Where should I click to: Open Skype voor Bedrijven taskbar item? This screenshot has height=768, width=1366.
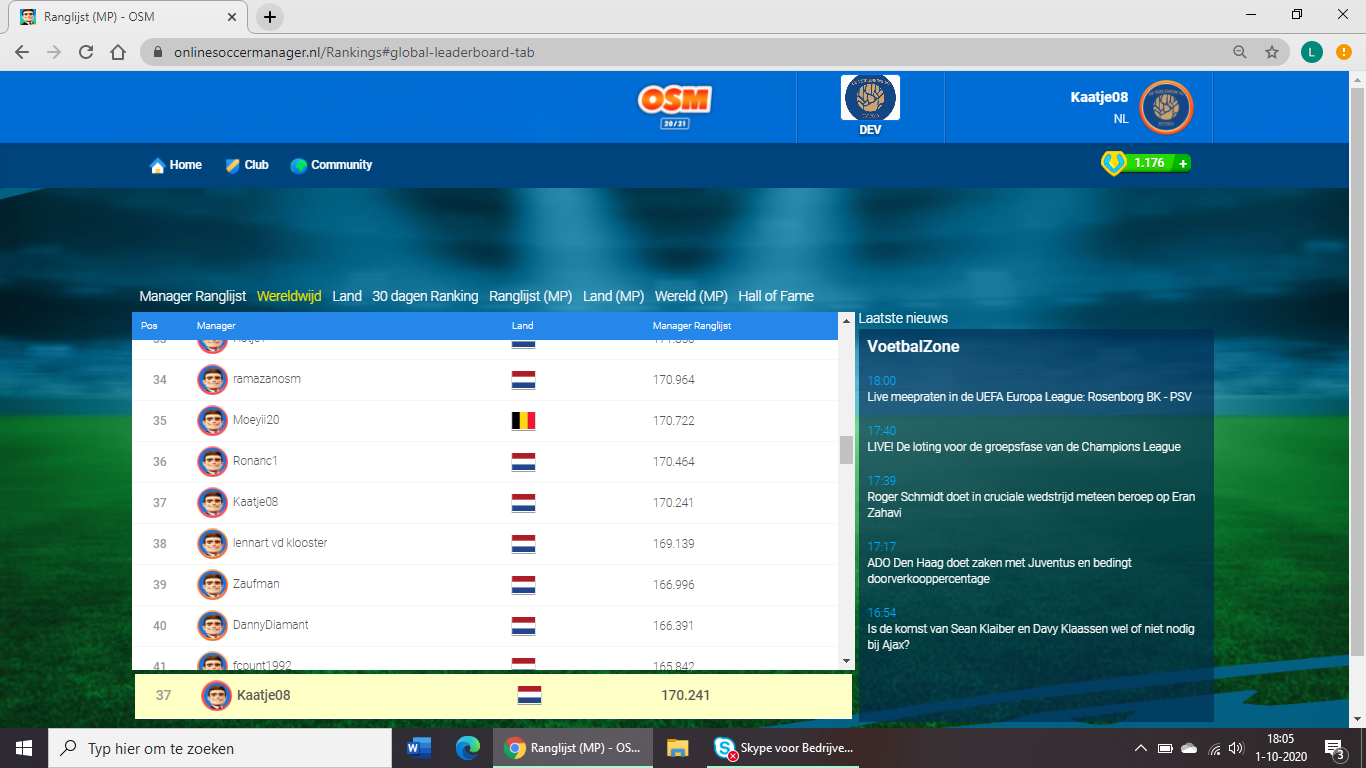[784, 748]
